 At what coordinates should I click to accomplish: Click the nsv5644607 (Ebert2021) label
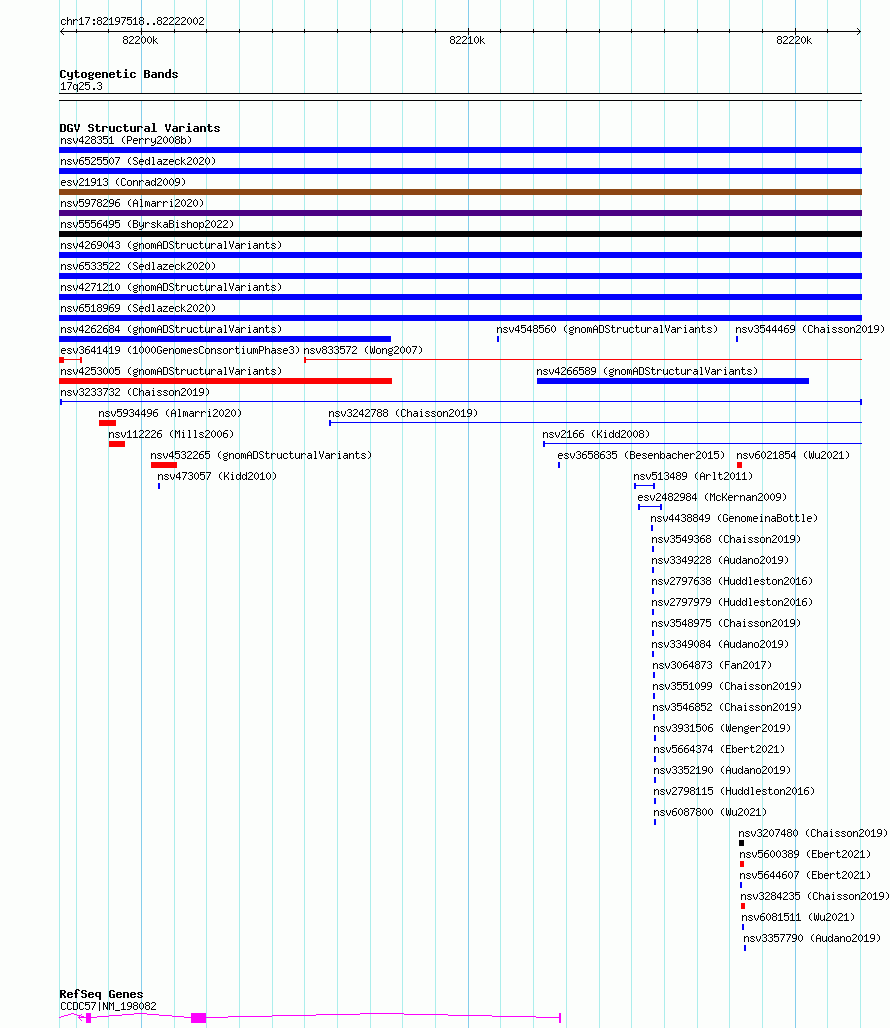(x=805, y=875)
